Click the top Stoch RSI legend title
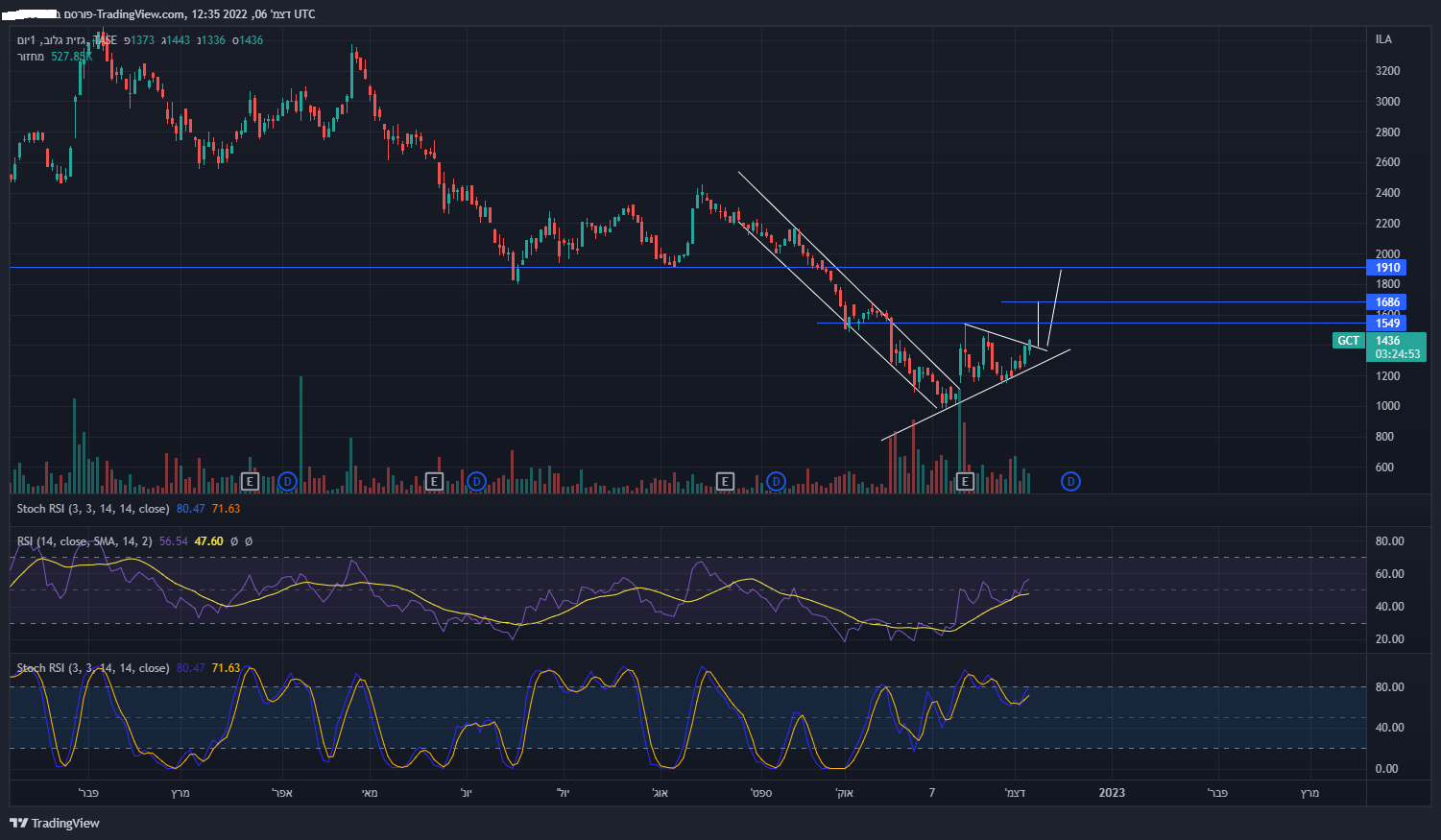 [x=93, y=509]
